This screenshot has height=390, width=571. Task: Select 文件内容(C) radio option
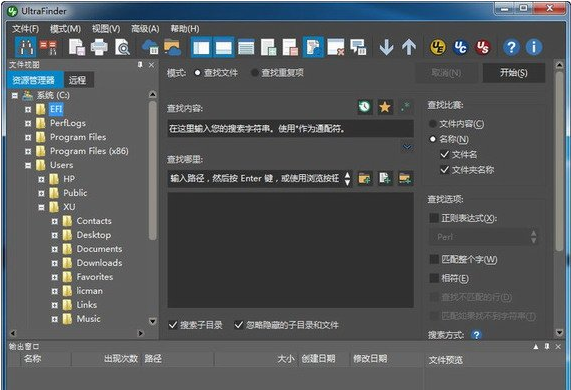click(433, 124)
